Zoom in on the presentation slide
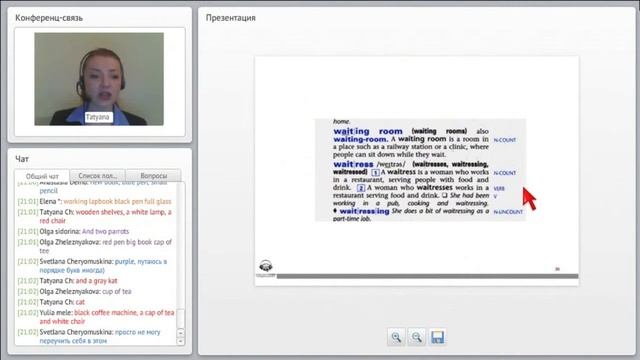640x360 pixels. point(396,337)
